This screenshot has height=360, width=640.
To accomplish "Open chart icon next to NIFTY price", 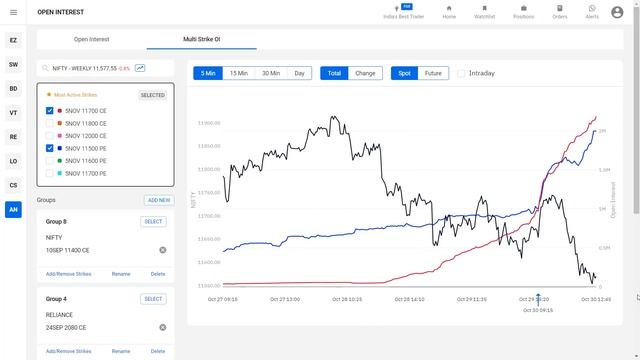I will [x=140, y=68].
